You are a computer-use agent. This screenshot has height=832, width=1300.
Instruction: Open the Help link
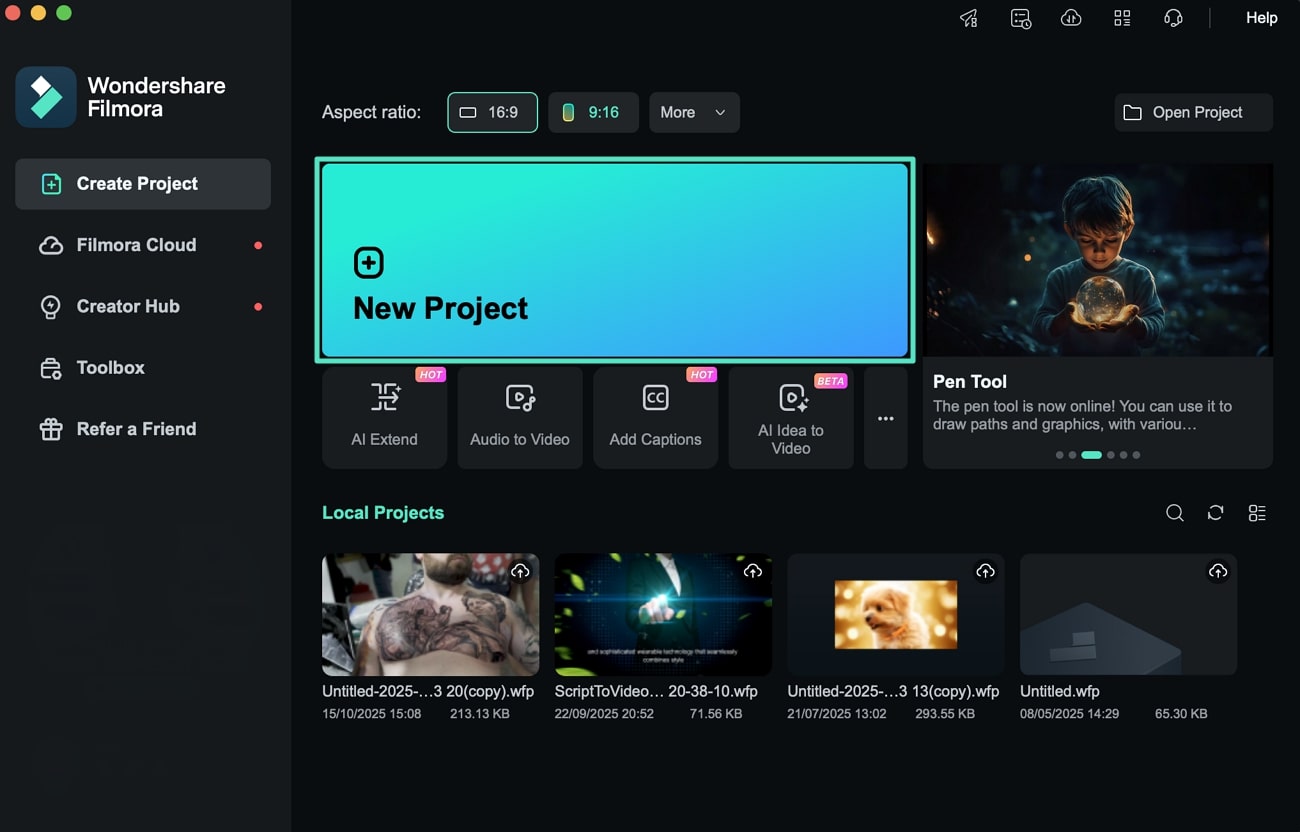pyautogui.click(x=1260, y=18)
